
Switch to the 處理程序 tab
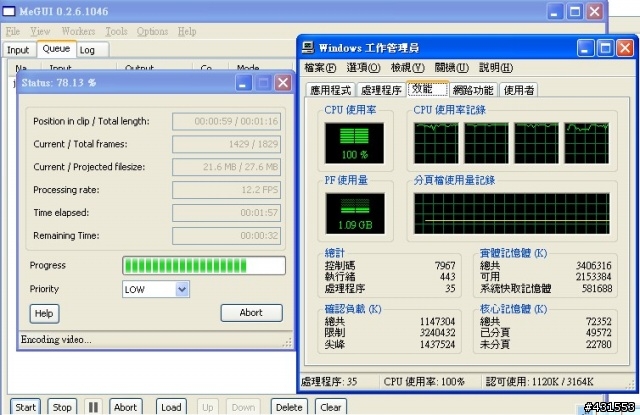pos(381,90)
